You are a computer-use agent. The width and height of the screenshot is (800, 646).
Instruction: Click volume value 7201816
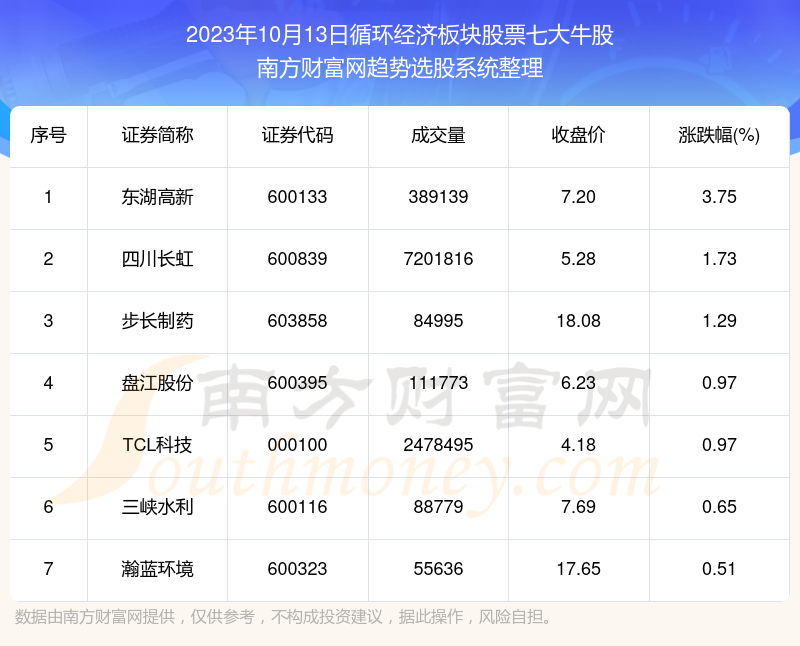click(x=438, y=259)
